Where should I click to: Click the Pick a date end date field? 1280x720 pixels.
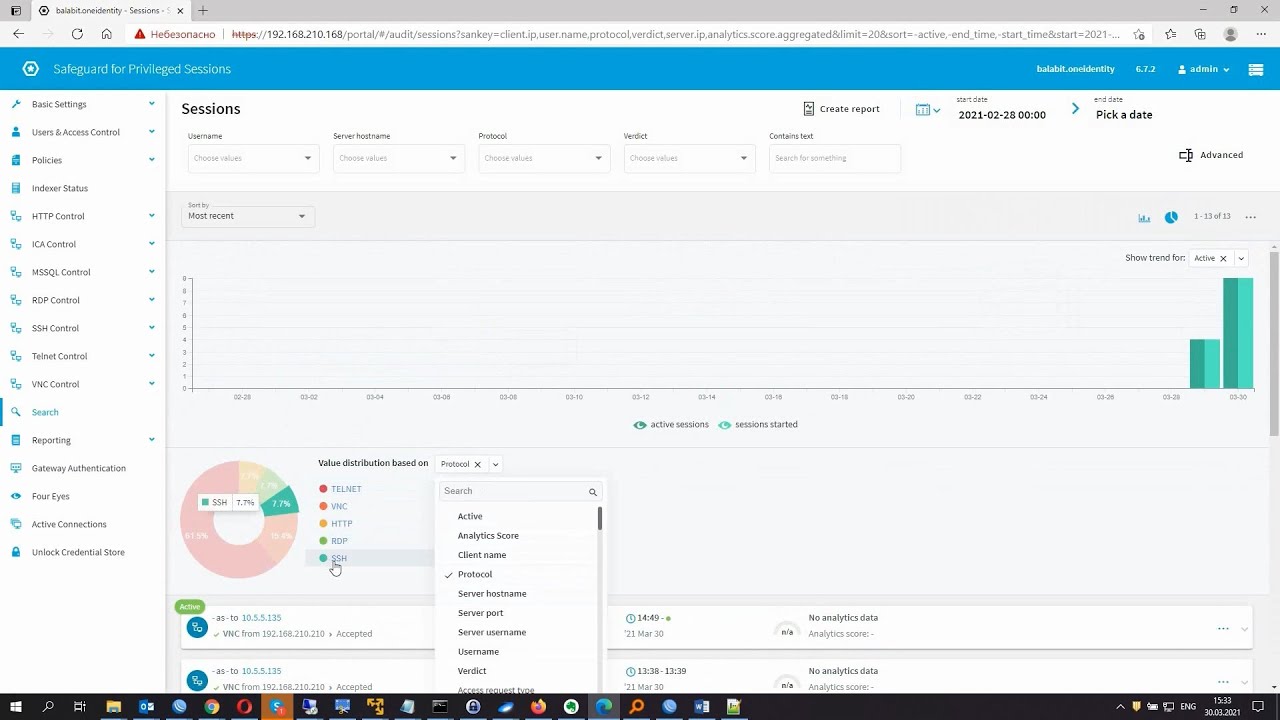[1124, 115]
